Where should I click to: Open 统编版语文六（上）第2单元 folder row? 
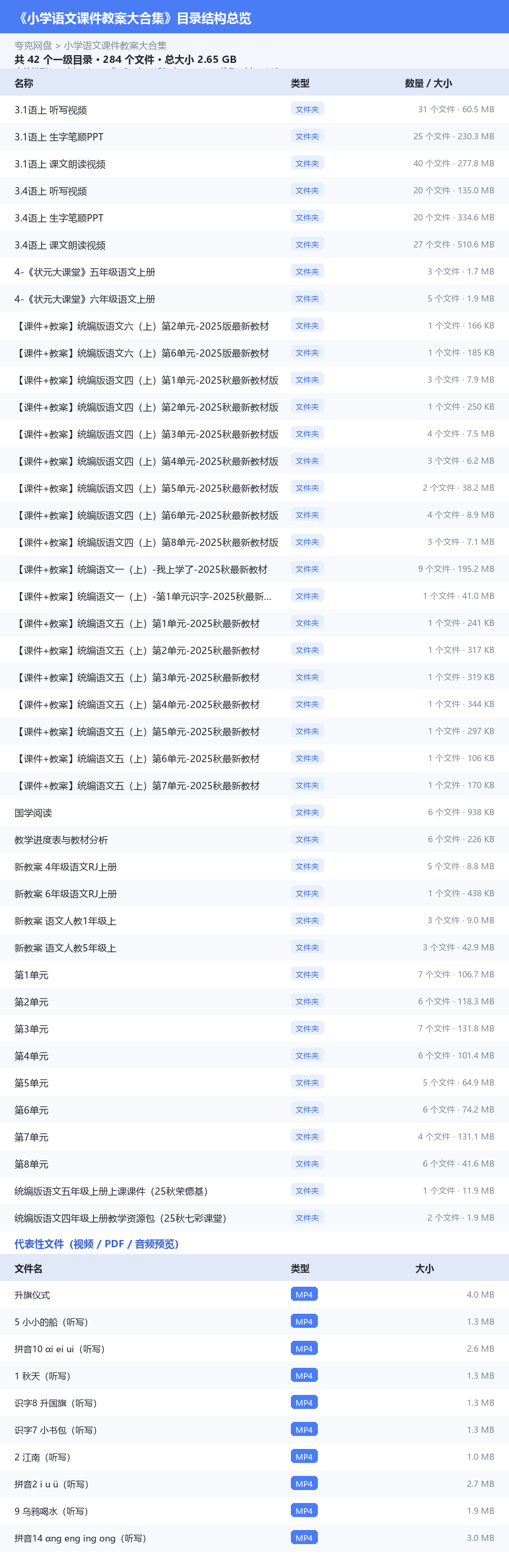(x=254, y=325)
